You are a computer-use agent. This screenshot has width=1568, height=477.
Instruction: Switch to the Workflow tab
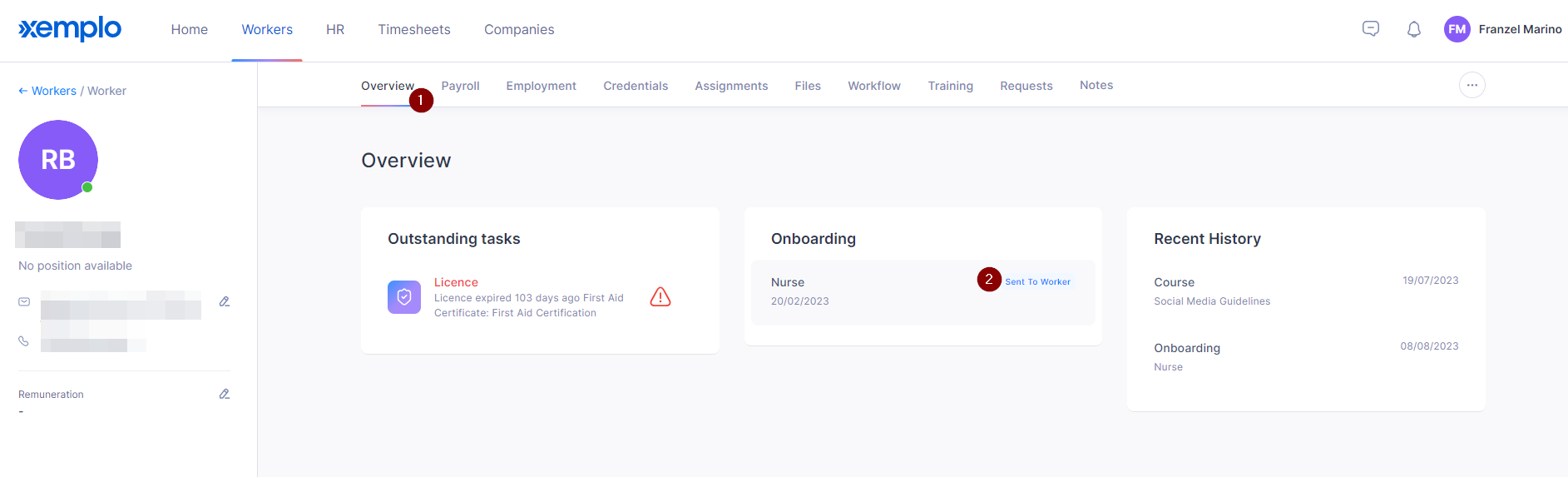[874, 86]
